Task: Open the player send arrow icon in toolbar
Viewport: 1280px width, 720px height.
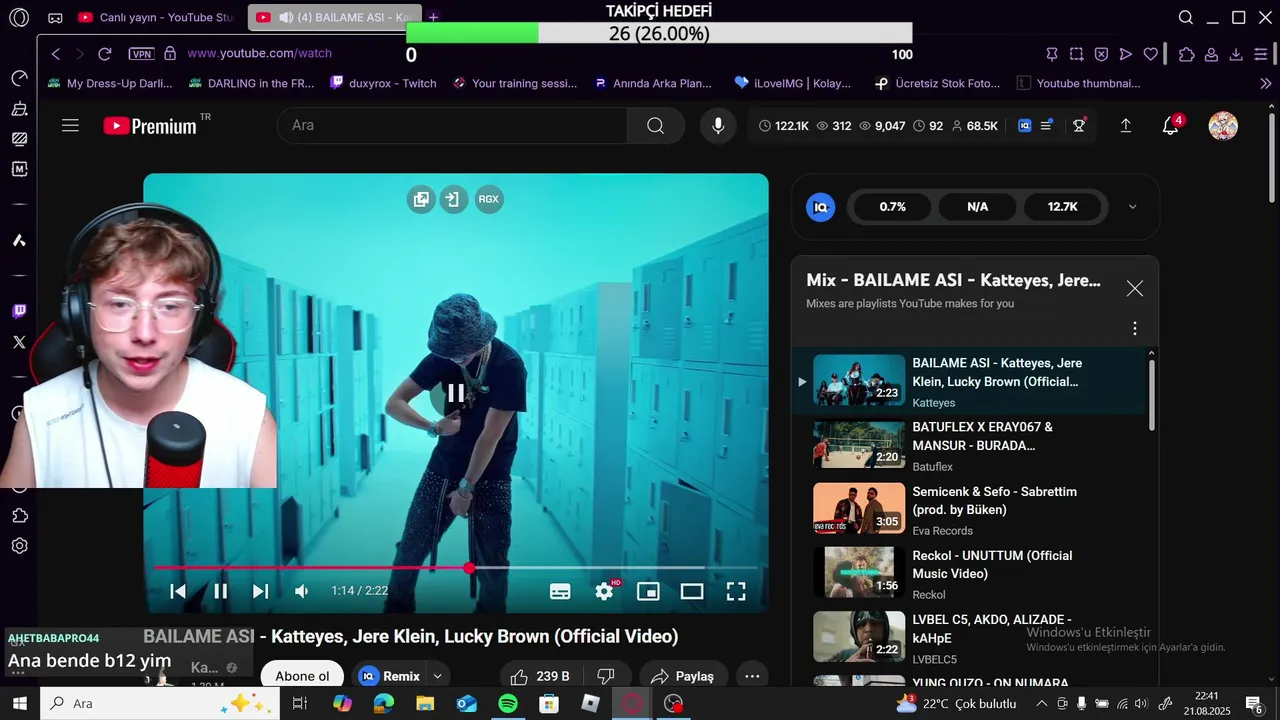Action: pyautogui.click(x=1126, y=54)
